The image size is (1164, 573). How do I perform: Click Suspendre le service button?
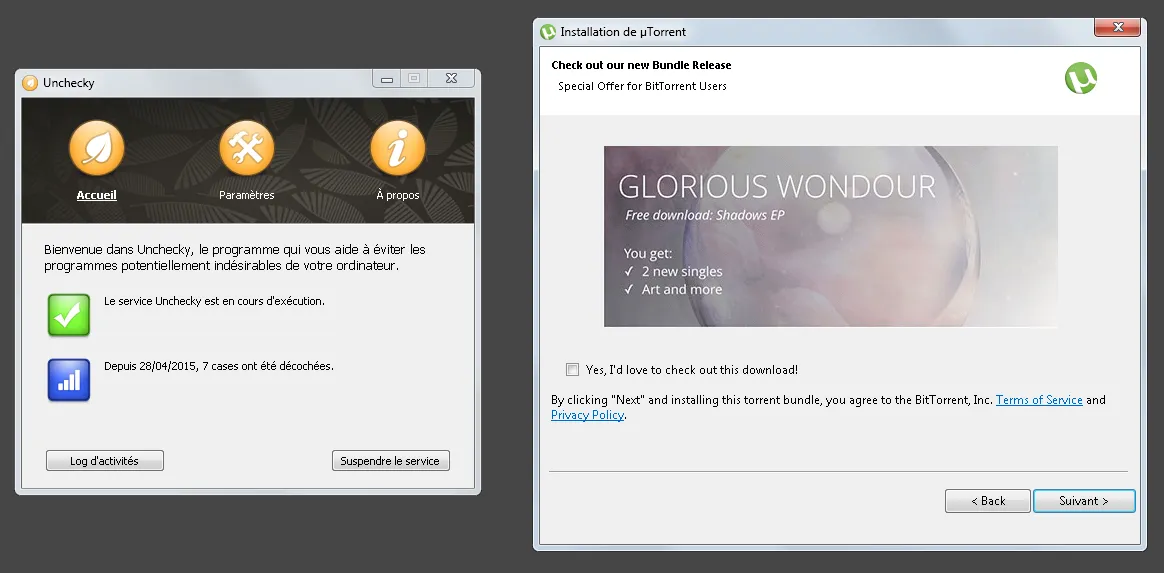point(390,461)
